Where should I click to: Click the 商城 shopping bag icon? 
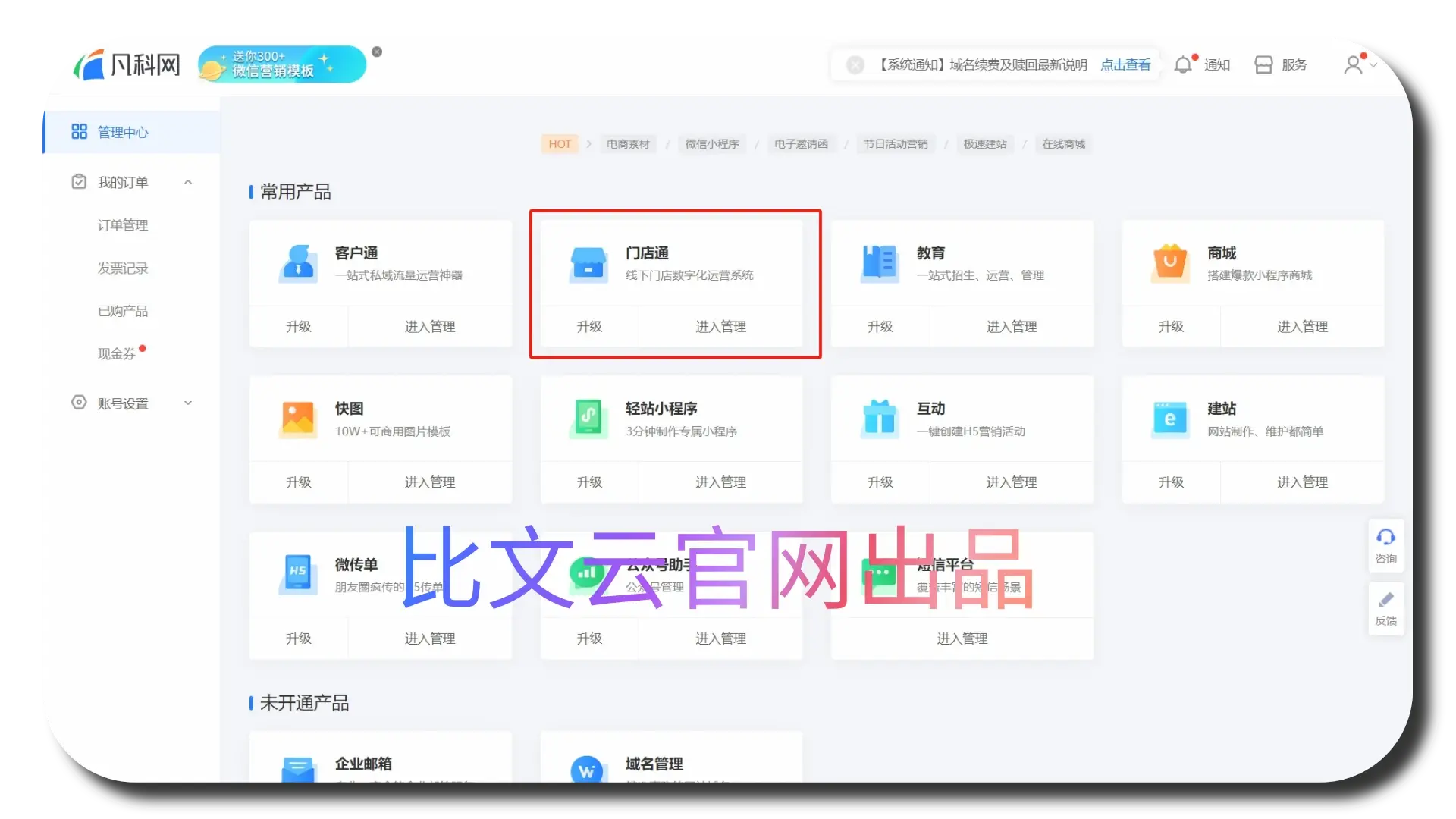point(1170,264)
